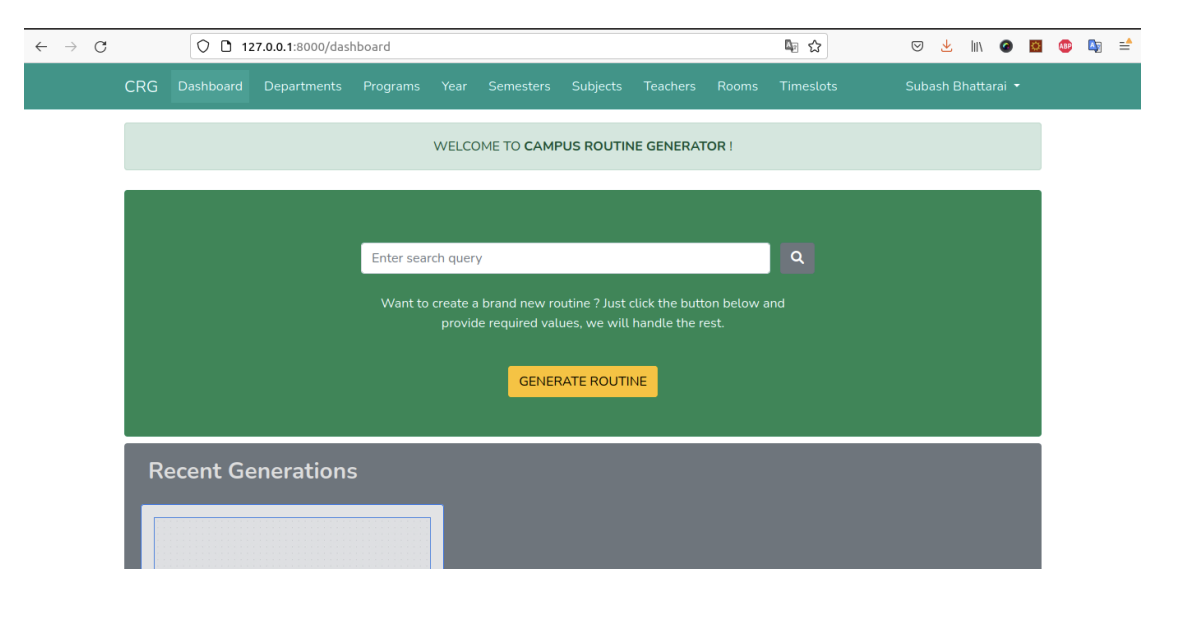Screen dimensions: 1200x624
Task: Reload the page with the refresh icon
Action: (100, 46)
